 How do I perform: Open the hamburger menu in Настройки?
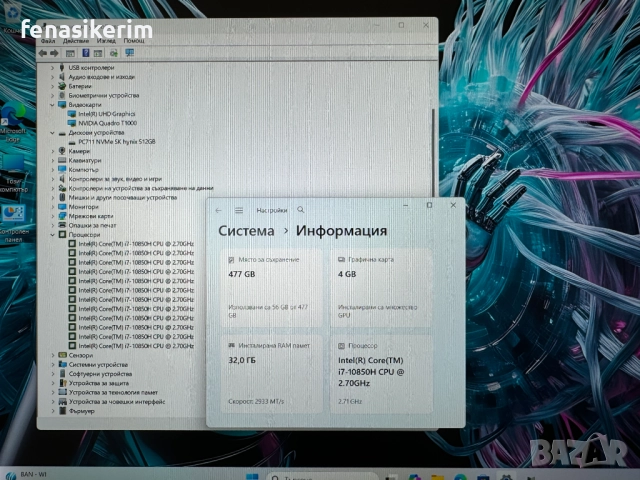pos(238,210)
